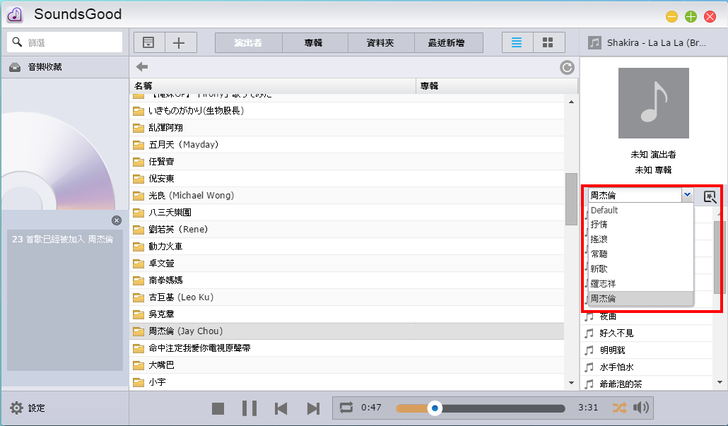Toggle repeat mode in player bar
The image size is (728, 426).
coord(346,408)
